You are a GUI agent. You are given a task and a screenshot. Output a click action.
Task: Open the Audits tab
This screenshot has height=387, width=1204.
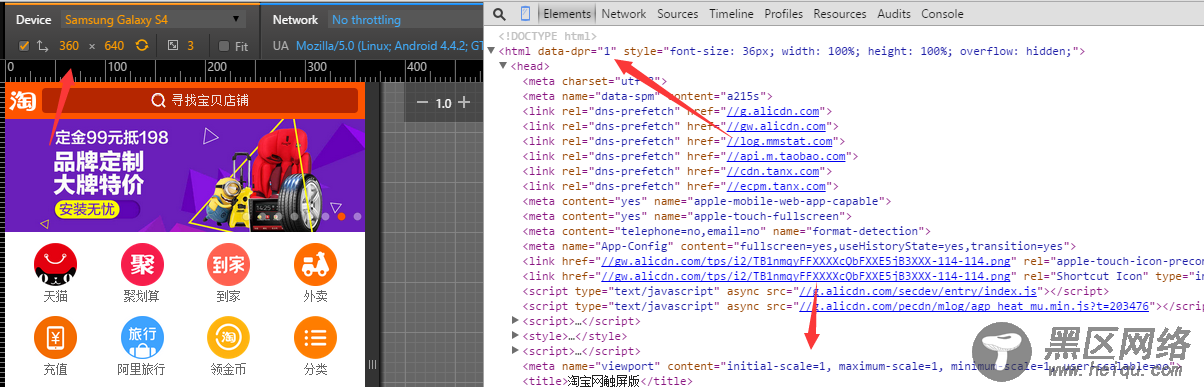pyautogui.click(x=894, y=14)
